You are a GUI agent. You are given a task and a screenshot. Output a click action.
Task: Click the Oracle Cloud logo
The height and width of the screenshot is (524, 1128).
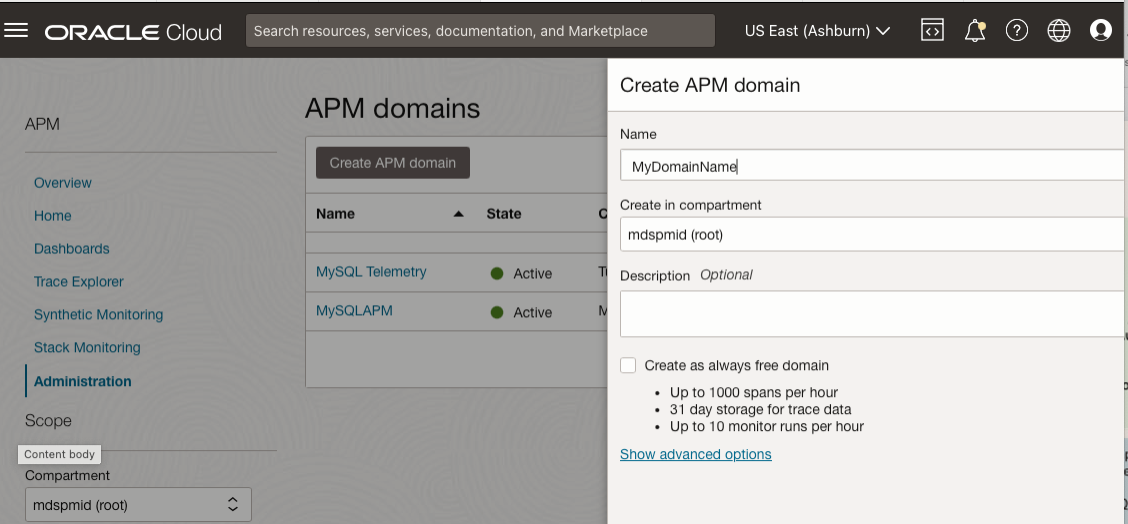(133, 32)
